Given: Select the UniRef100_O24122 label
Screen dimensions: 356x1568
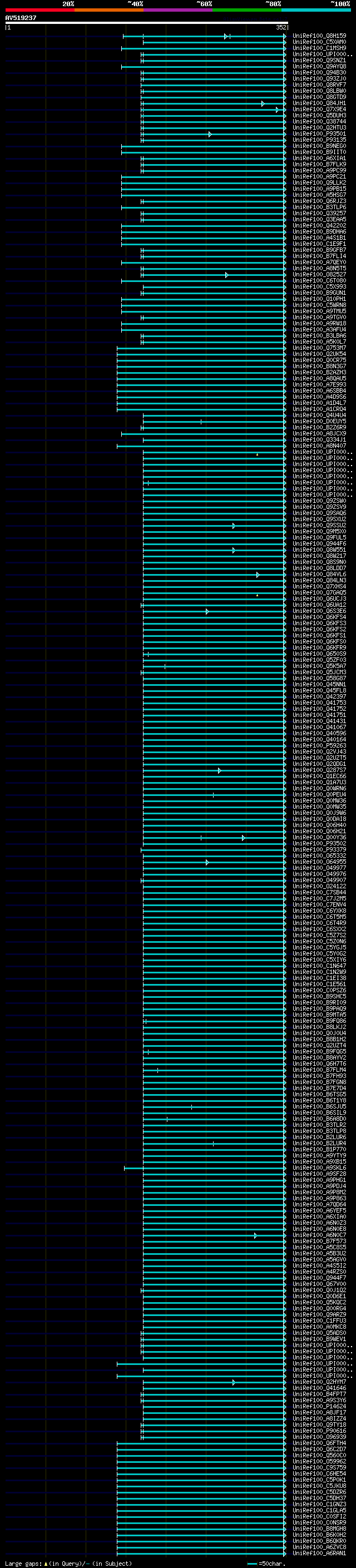Looking at the screenshot, I should point(319,886).
